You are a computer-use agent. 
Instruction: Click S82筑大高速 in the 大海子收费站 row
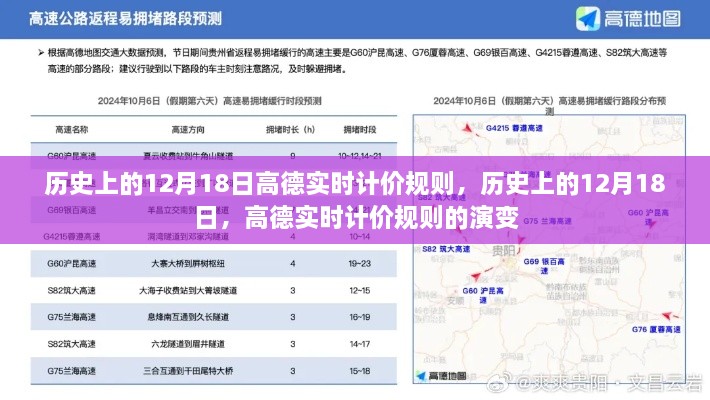(72, 290)
